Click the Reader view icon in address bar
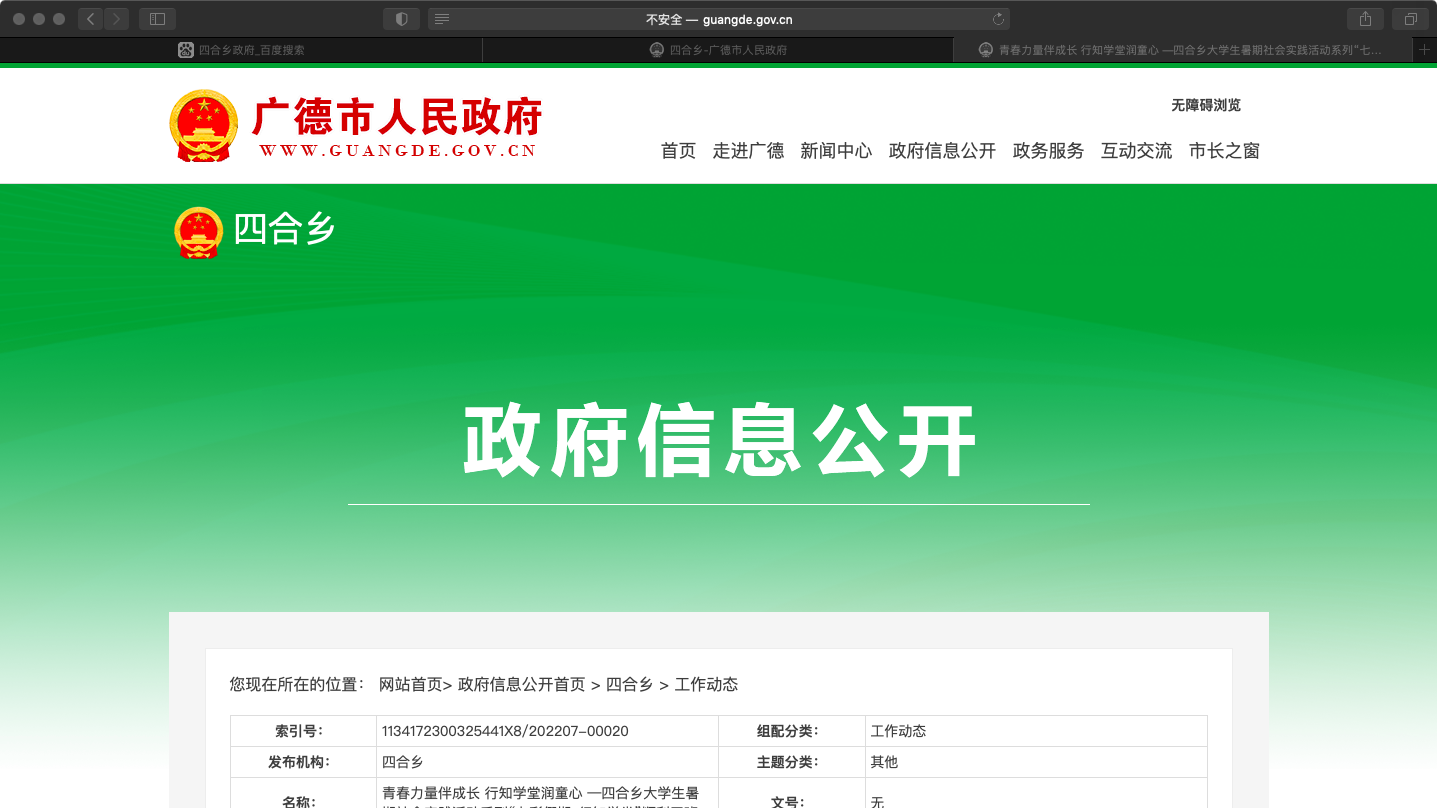The width and height of the screenshot is (1437, 808). [x=442, y=19]
